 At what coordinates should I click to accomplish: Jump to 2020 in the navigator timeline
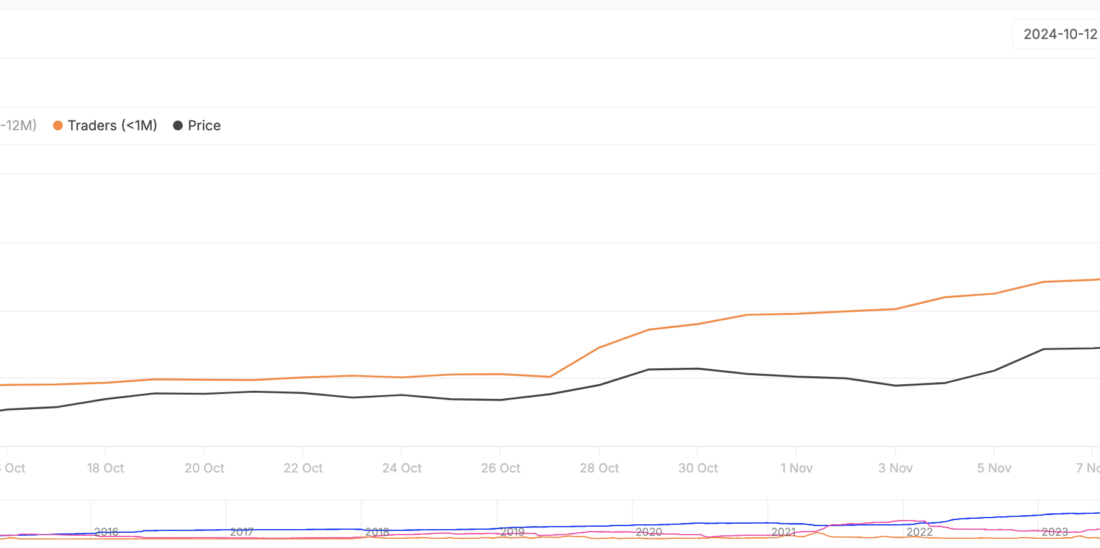[648, 532]
